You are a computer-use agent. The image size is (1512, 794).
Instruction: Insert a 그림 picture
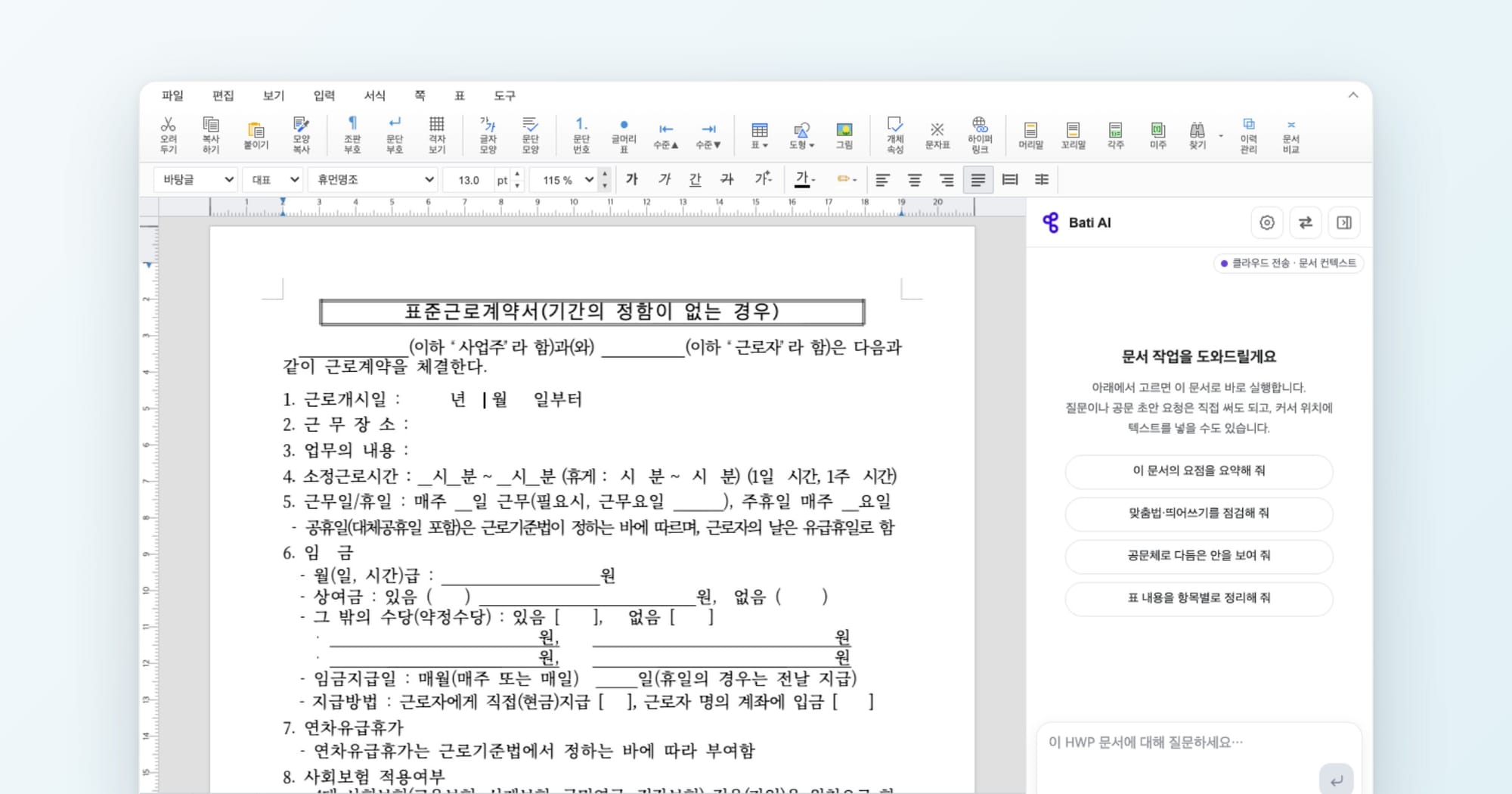point(844,135)
